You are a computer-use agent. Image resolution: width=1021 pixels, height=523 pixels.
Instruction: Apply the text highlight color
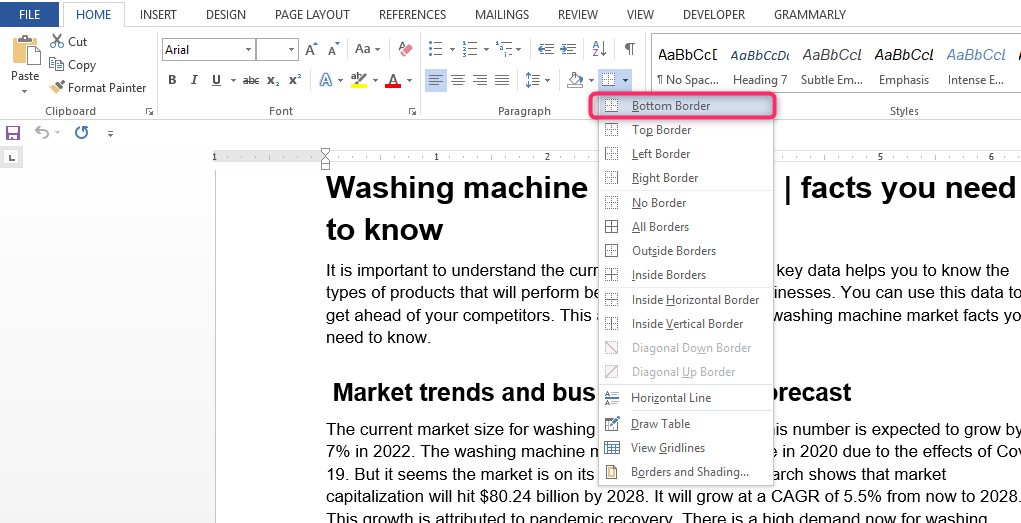(359, 80)
